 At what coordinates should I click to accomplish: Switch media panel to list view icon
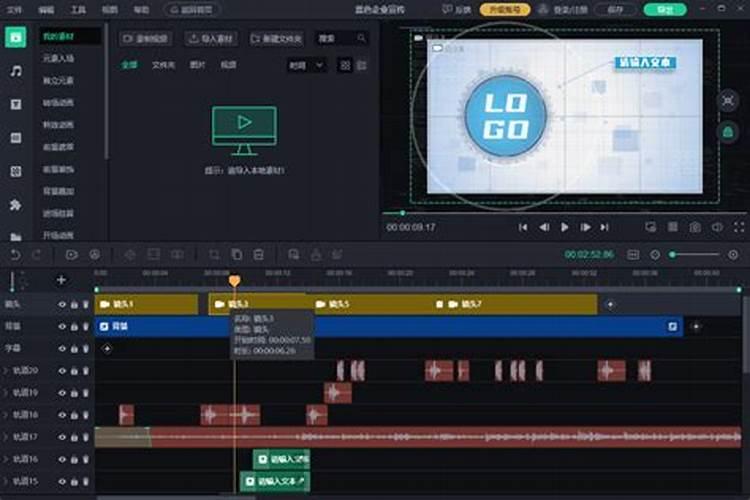[362, 65]
